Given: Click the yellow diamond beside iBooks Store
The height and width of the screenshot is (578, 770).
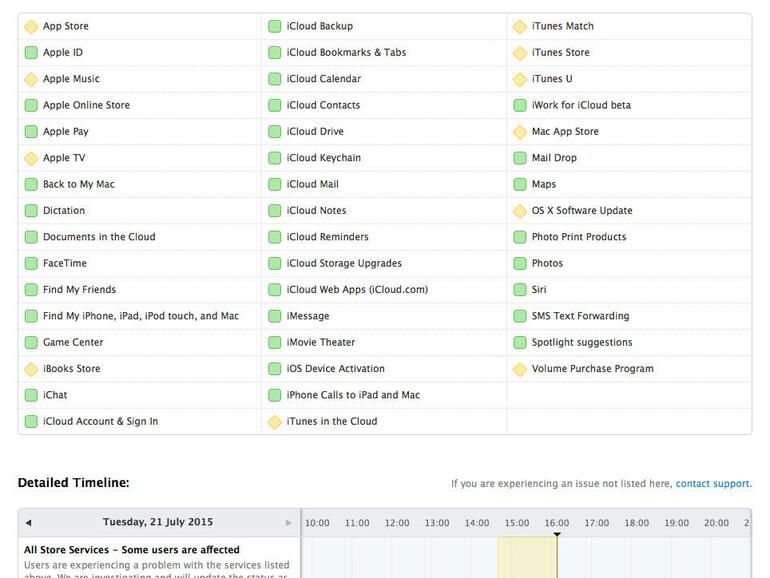Looking at the screenshot, I should pyautogui.click(x=31, y=369).
